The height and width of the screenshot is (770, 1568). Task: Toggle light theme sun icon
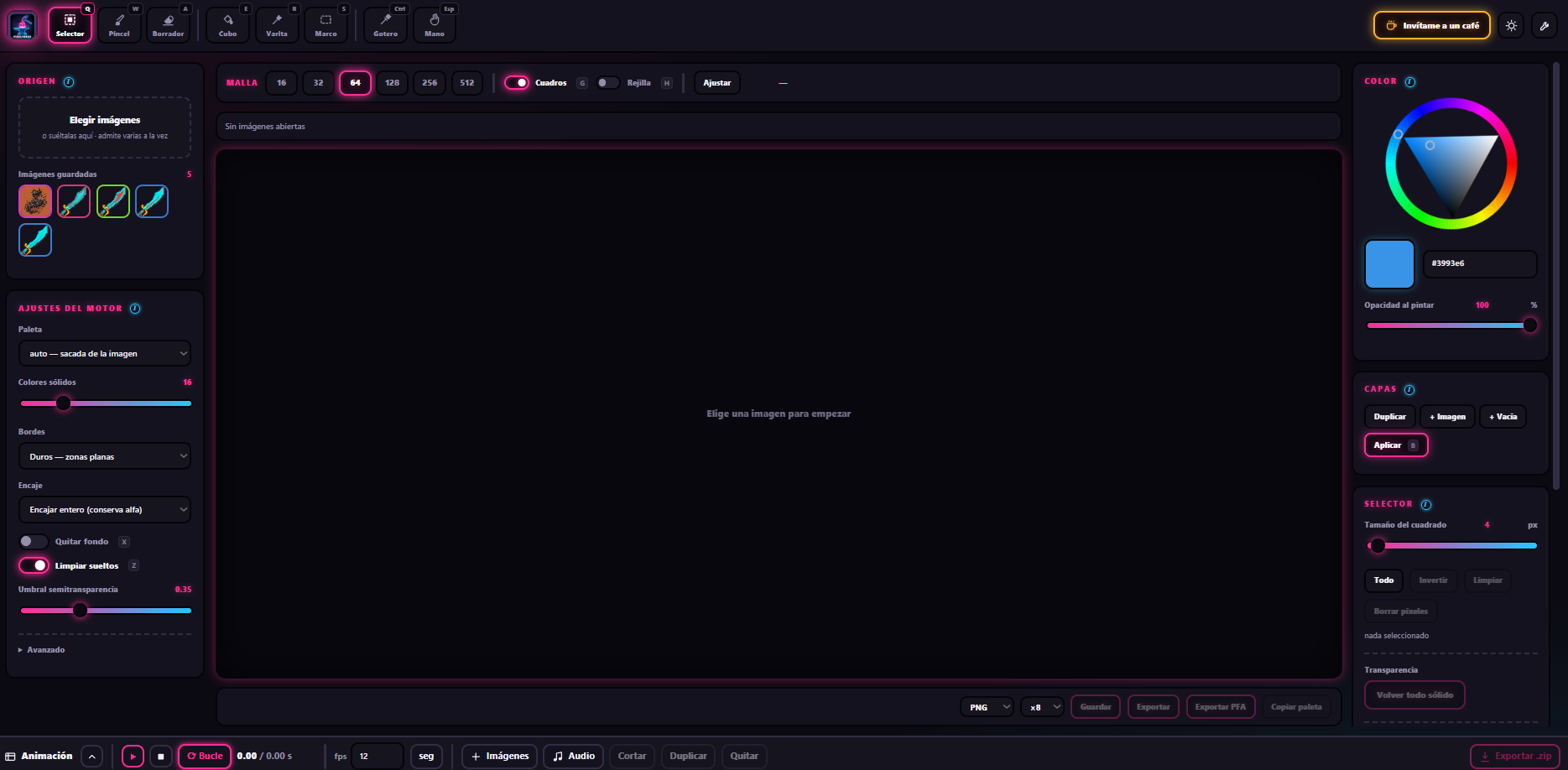(x=1511, y=25)
